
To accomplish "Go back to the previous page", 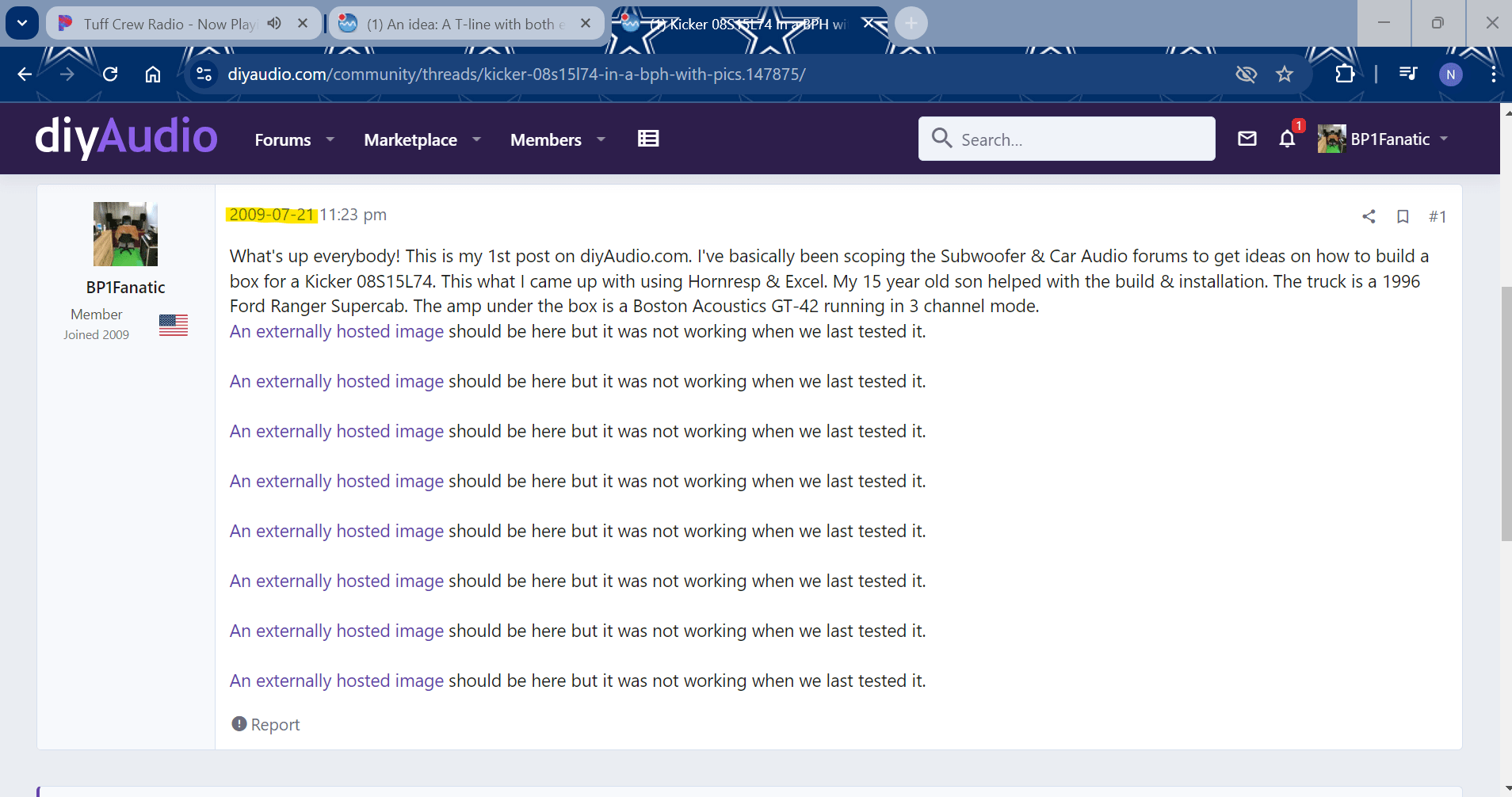I will tap(25, 74).
